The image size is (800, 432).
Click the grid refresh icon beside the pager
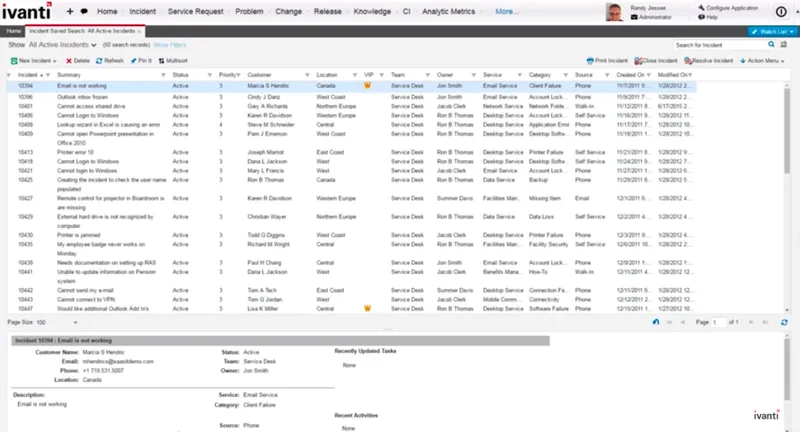(x=784, y=322)
